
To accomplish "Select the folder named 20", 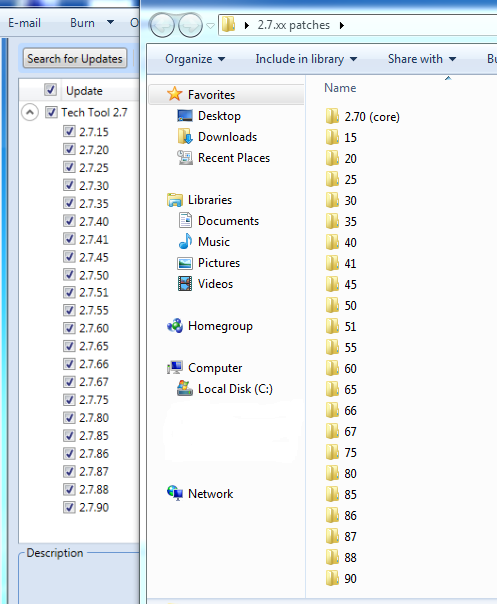I will (350, 158).
